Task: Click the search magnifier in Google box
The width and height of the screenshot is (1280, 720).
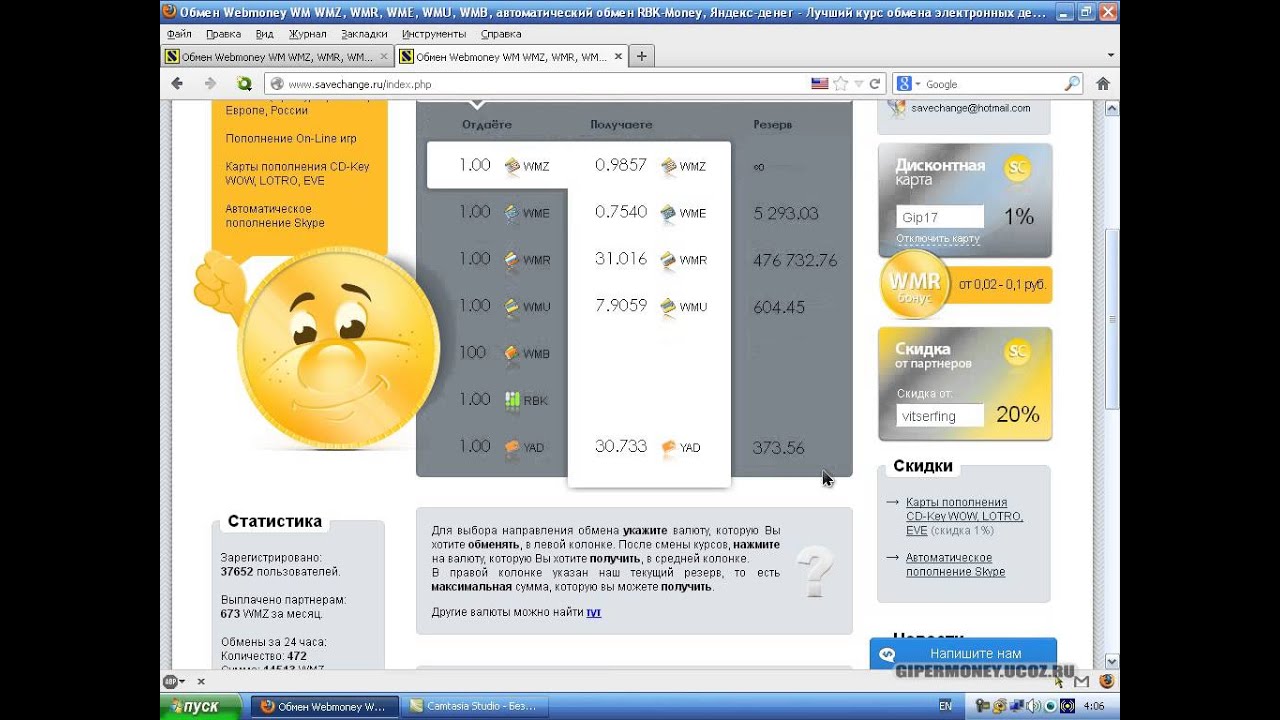Action: click(x=1072, y=84)
